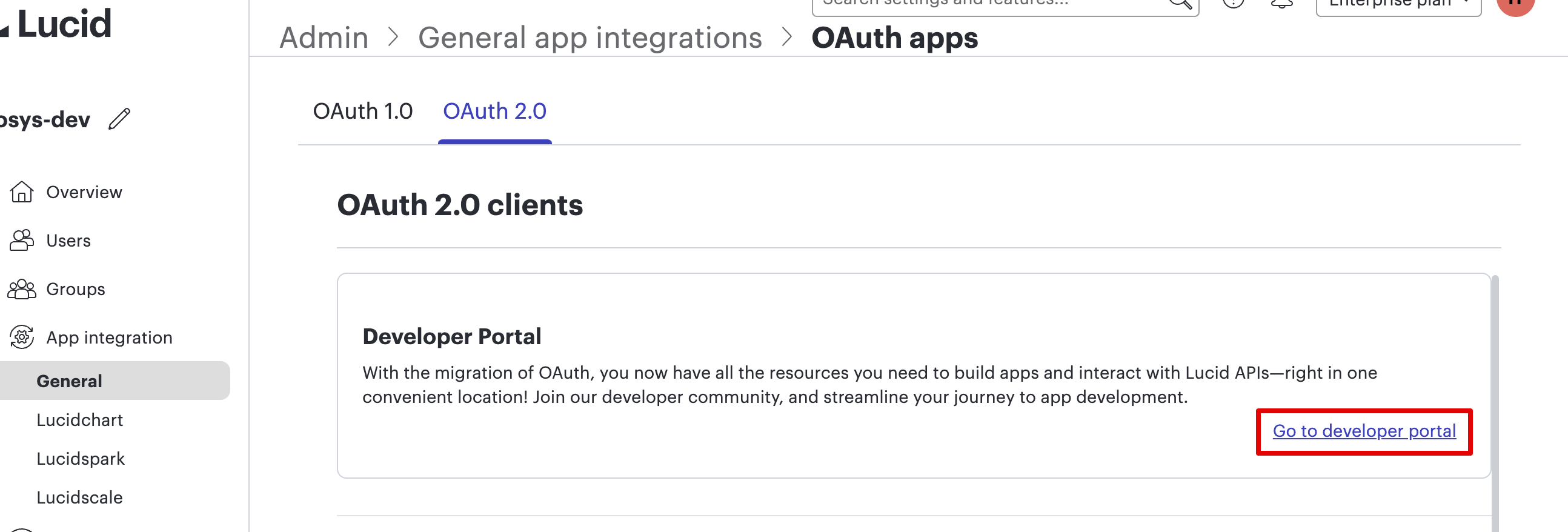Click the vertical scrollbar beside Developer Portal
This screenshot has width=1568, height=532.
[1494, 396]
